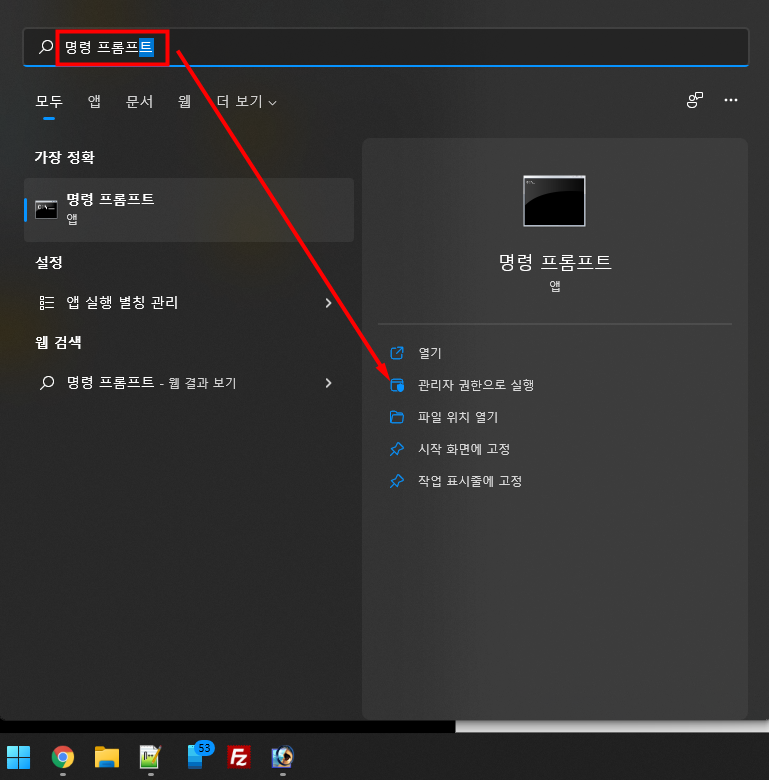This screenshot has width=769, height=780.
Task: Switch to the 문서 tab
Action: 139,102
